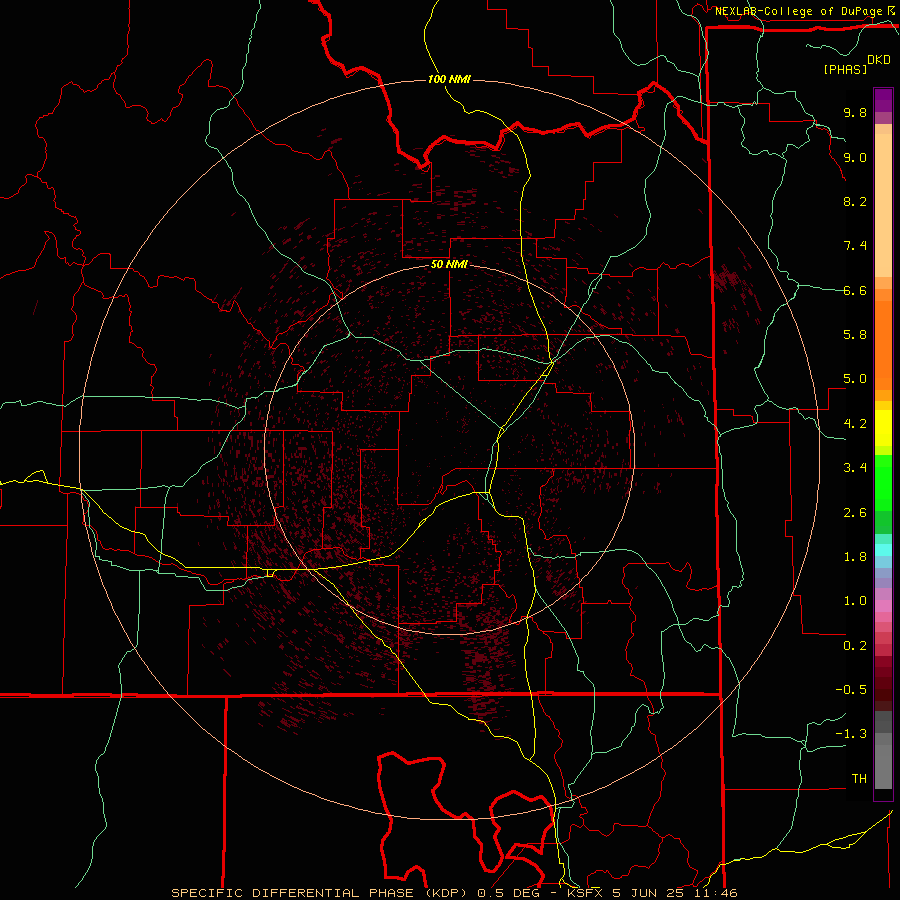Click the purple segment atop the color bar

click(883, 100)
